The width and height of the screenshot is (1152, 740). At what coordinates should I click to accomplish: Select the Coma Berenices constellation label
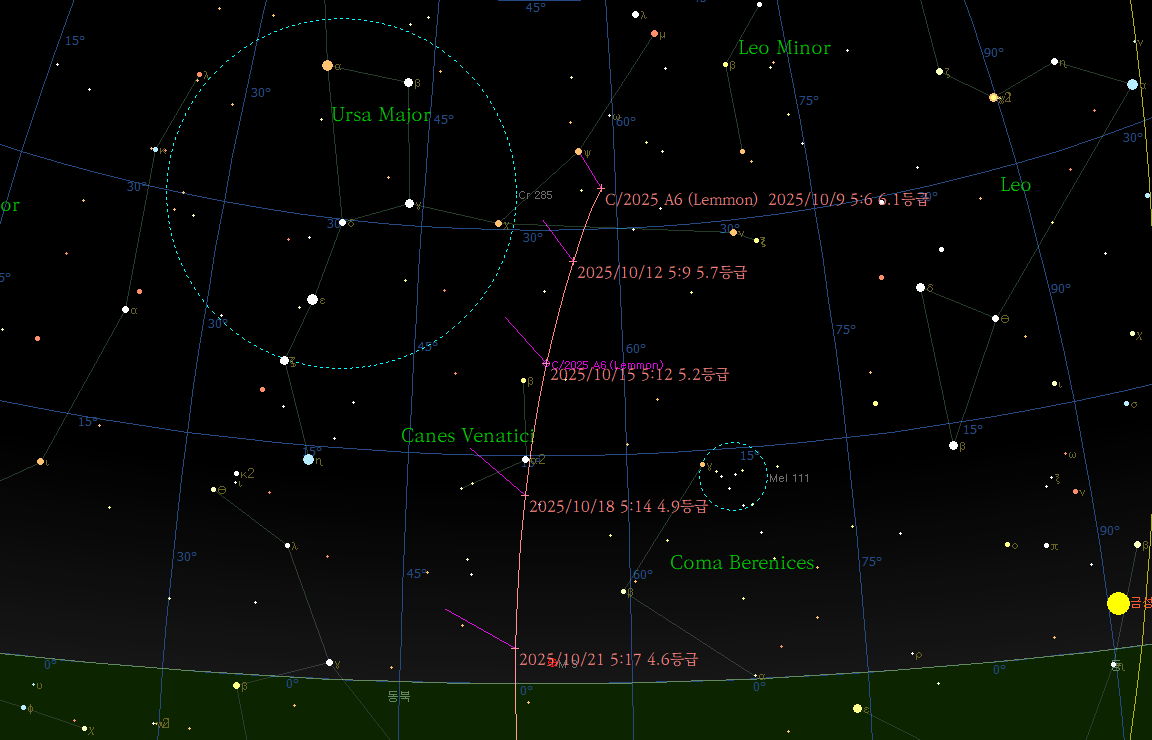[742, 563]
